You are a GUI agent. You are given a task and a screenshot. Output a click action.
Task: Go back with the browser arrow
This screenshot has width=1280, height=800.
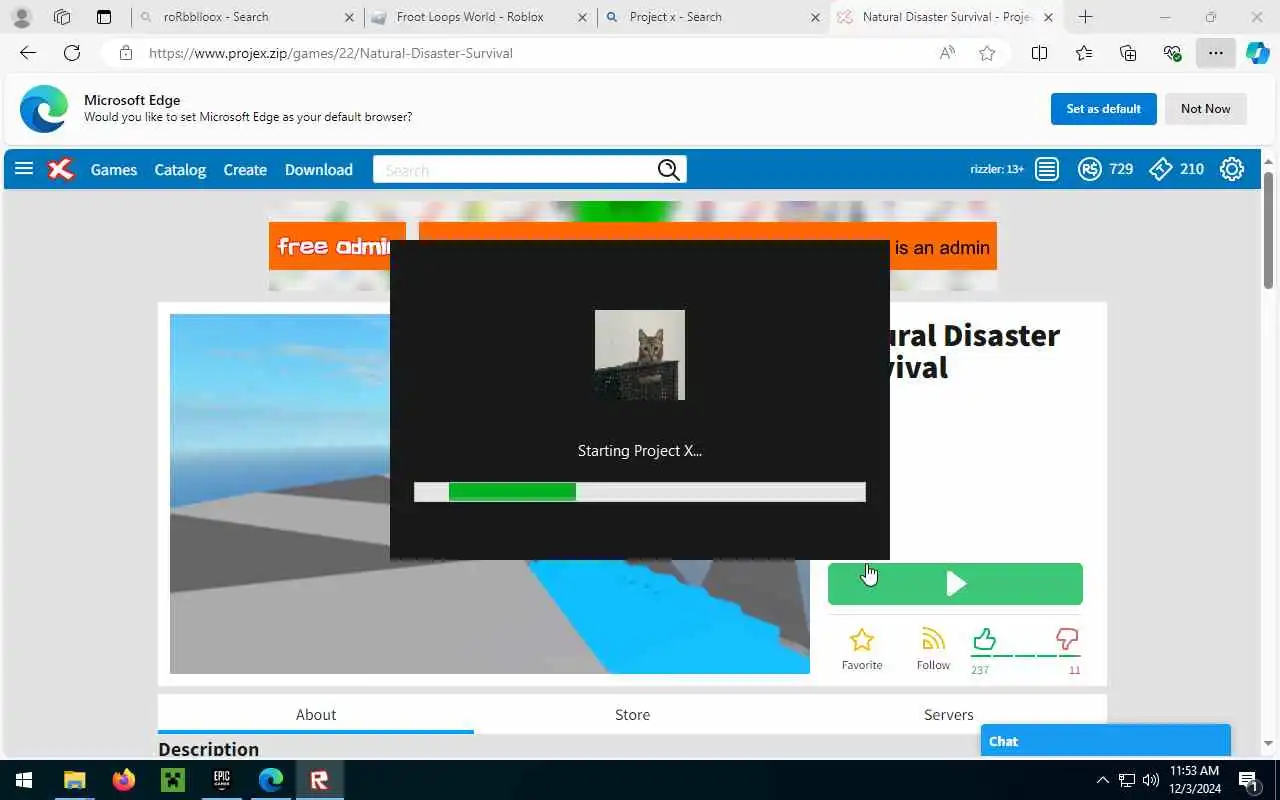[28, 53]
